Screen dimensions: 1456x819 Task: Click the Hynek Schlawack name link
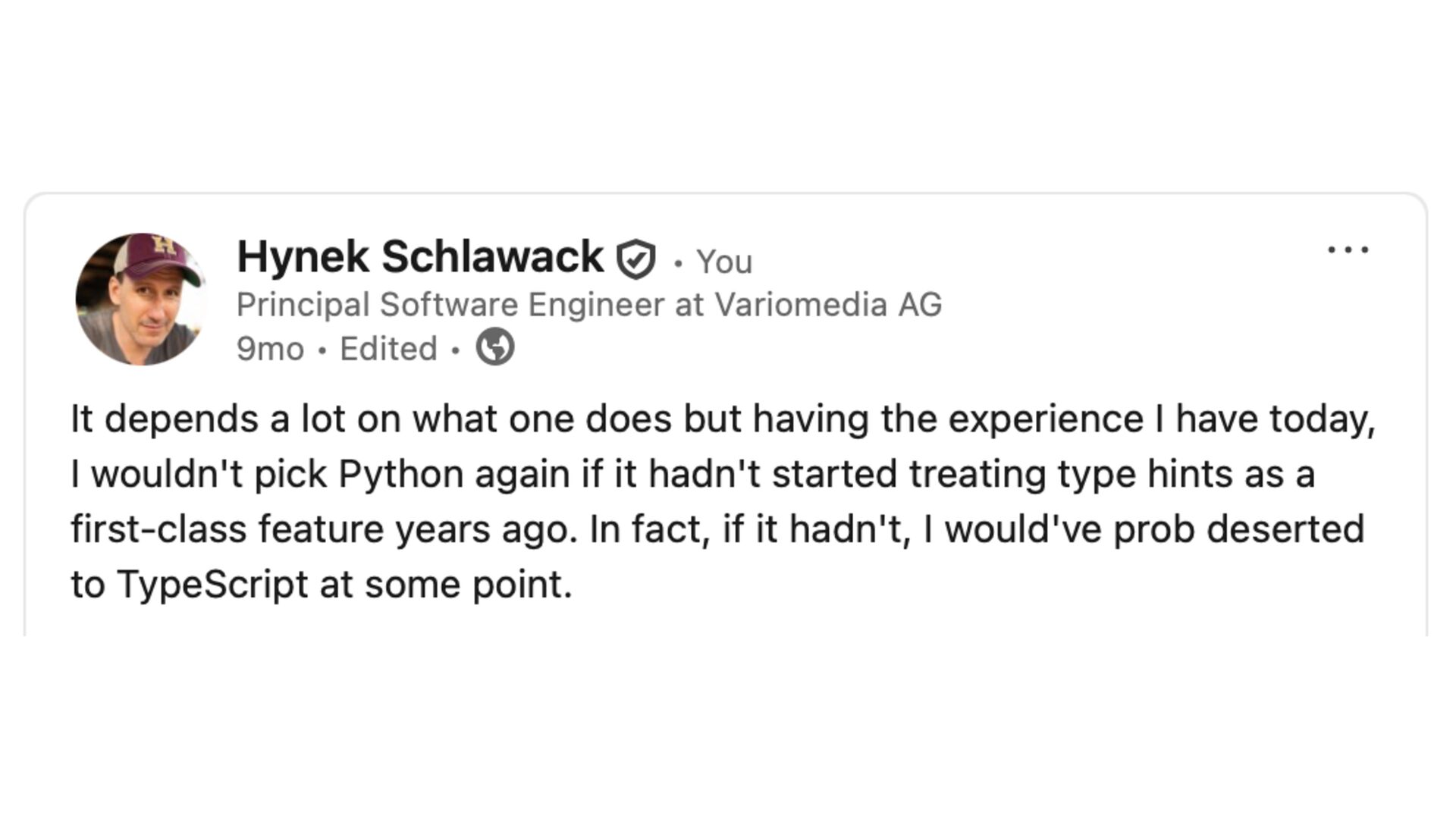tap(419, 257)
